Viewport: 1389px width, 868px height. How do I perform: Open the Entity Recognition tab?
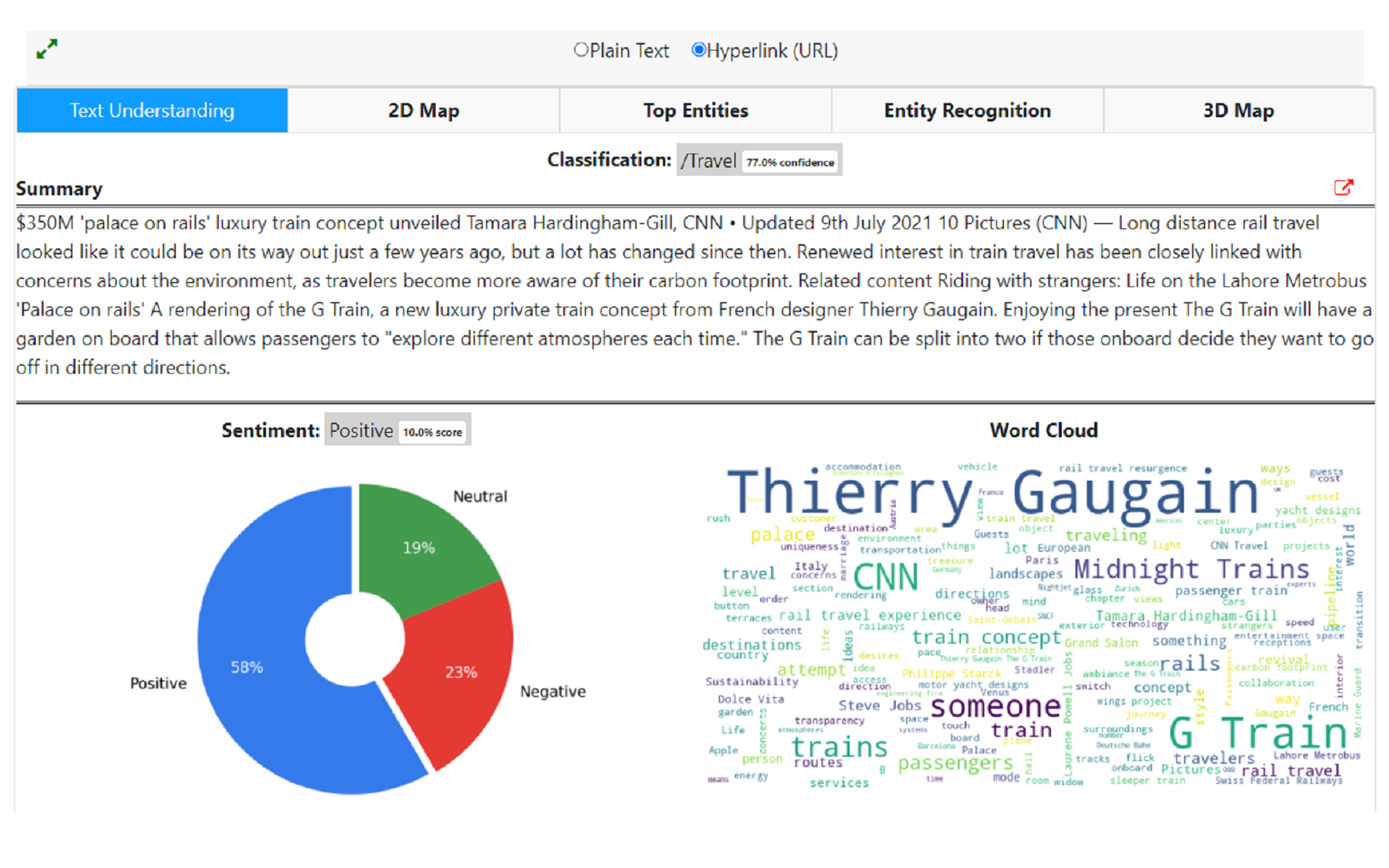(966, 110)
